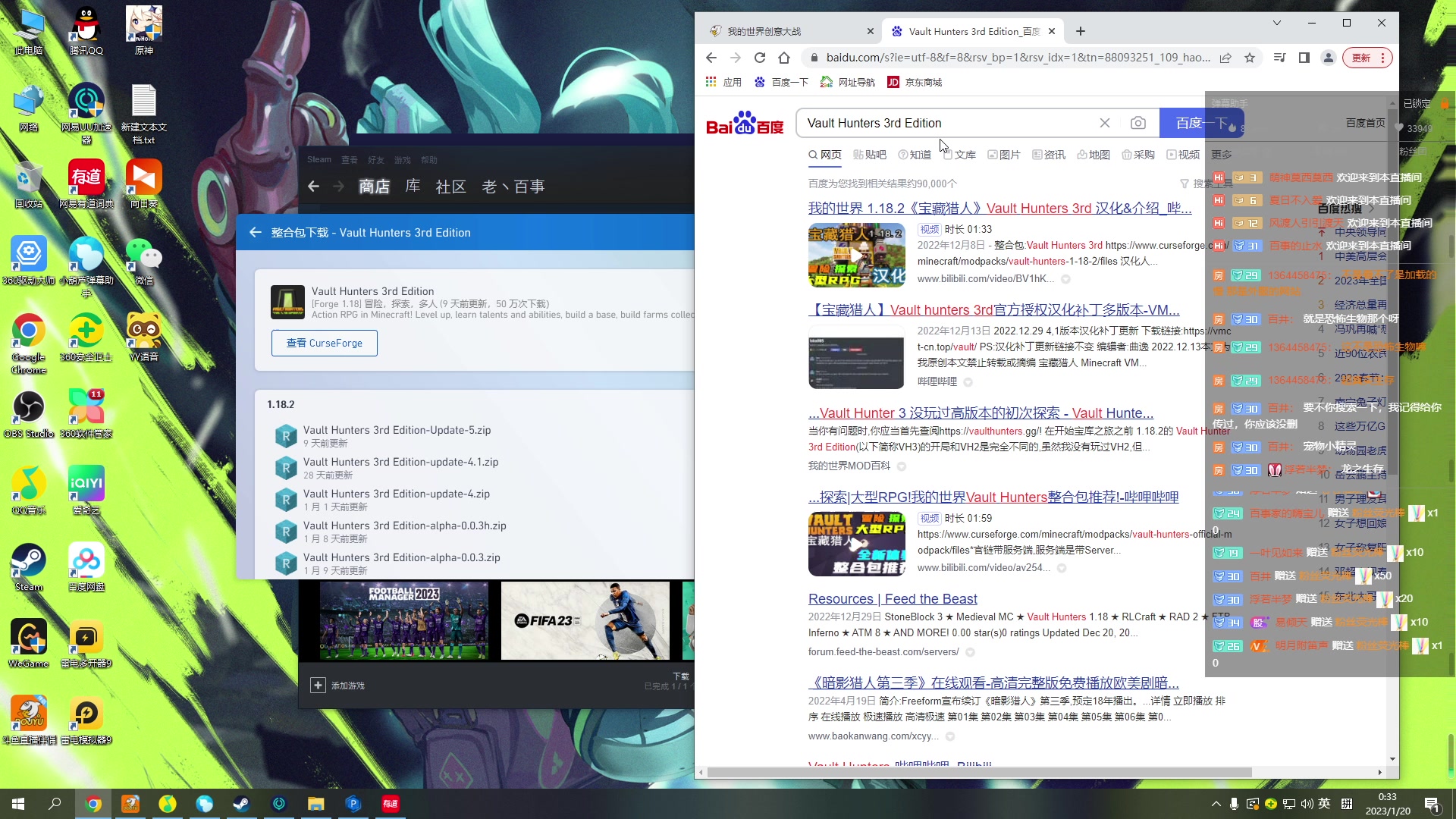Open the 原神 desktop icon
This screenshot has height=819, width=1456.
[x=144, y=30]
